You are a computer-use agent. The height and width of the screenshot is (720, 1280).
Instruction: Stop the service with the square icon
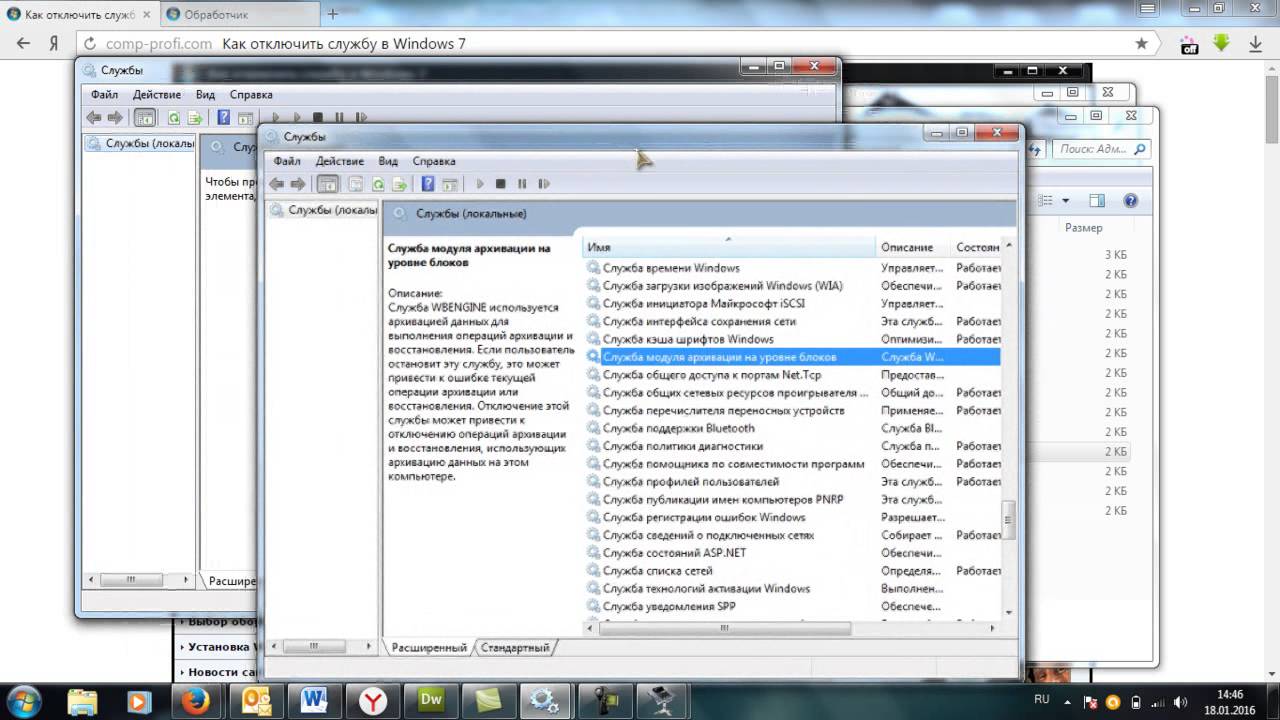[x=501, y=184]
